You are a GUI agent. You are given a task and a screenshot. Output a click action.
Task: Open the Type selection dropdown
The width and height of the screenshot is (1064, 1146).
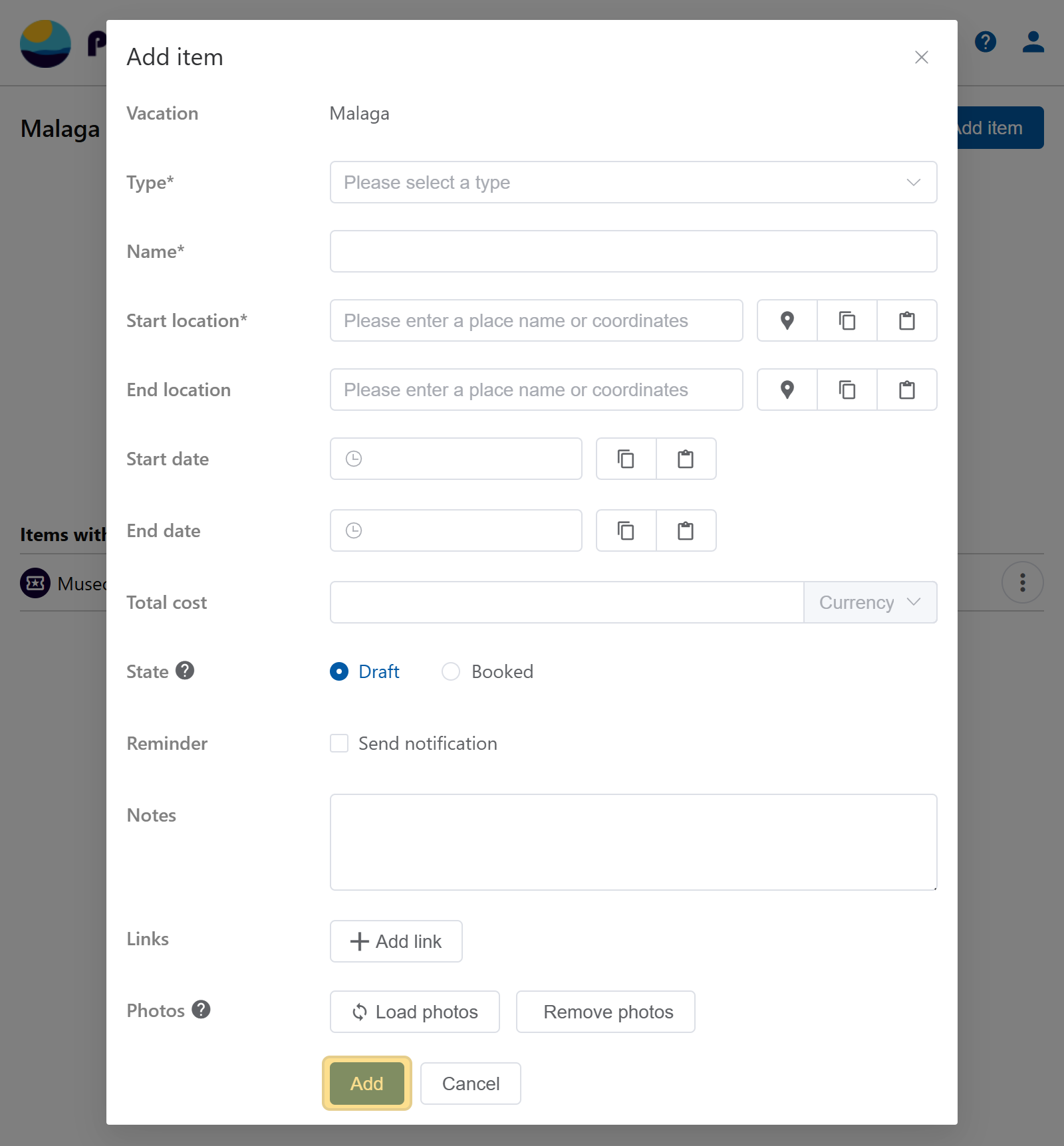pyautogui.click(x=633, y=182)
